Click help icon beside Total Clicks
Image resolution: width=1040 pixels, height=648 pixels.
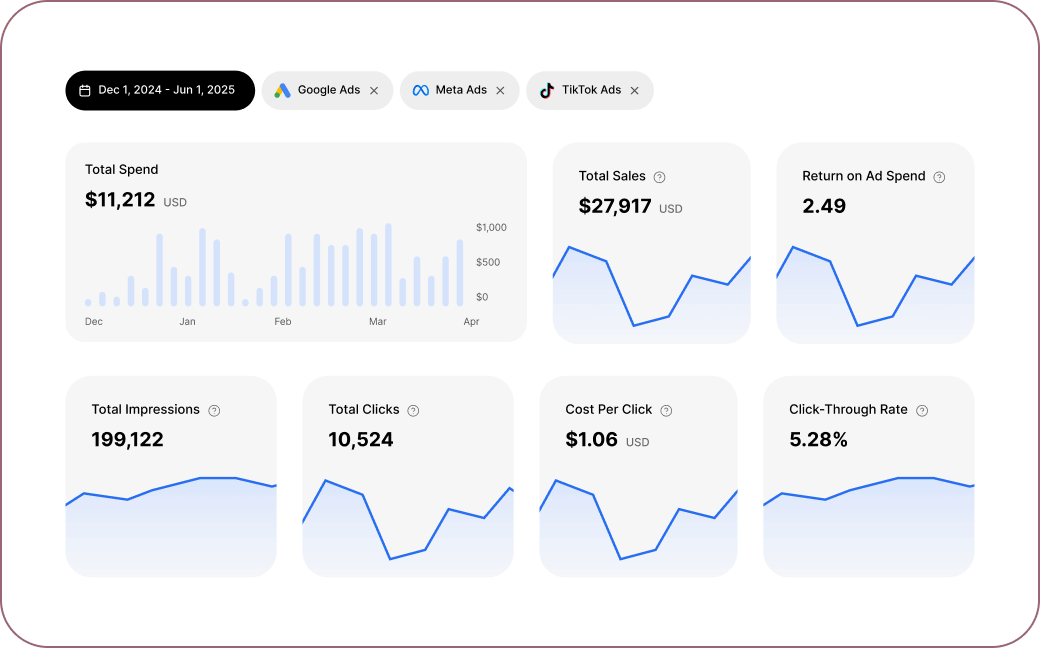413,410
